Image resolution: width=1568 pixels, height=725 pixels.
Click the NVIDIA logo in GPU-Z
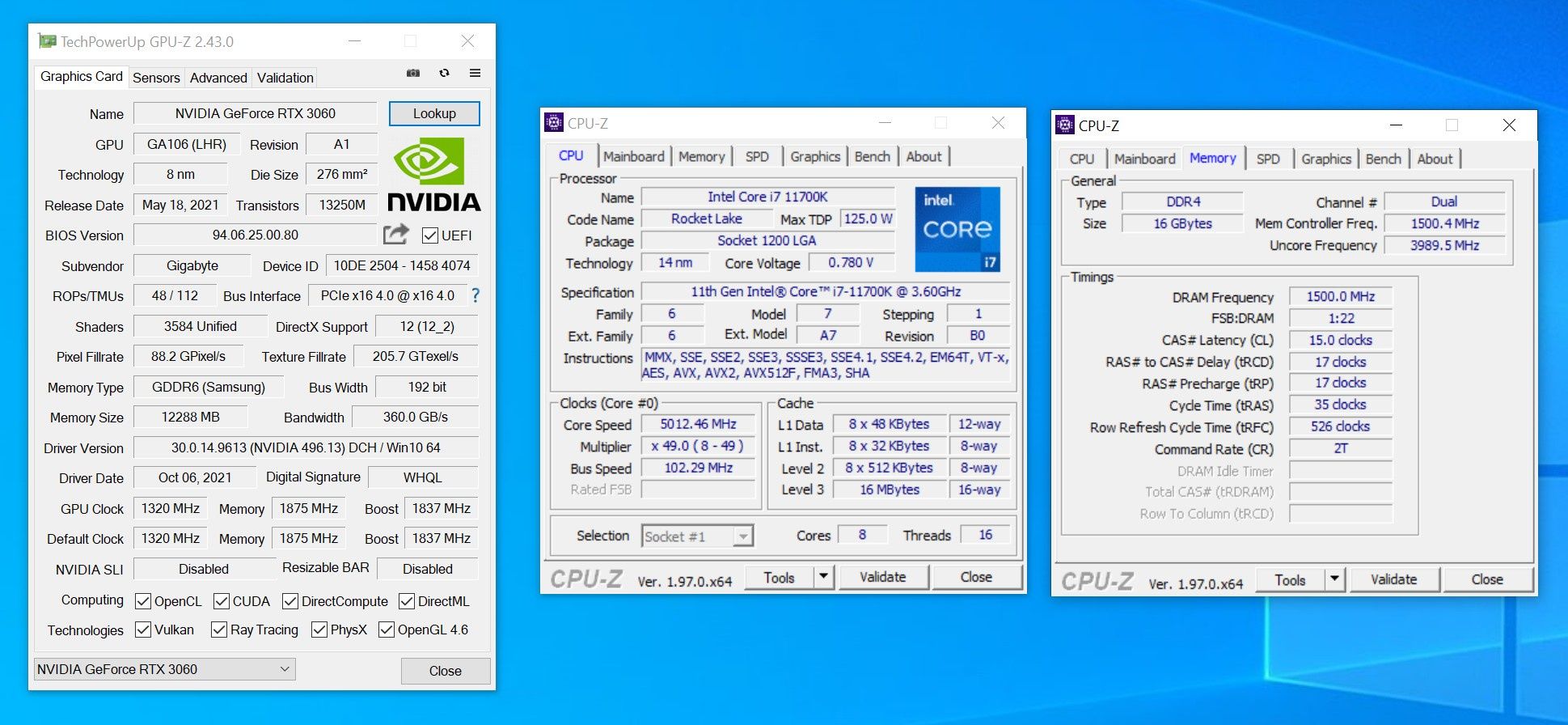click(433, 174)
